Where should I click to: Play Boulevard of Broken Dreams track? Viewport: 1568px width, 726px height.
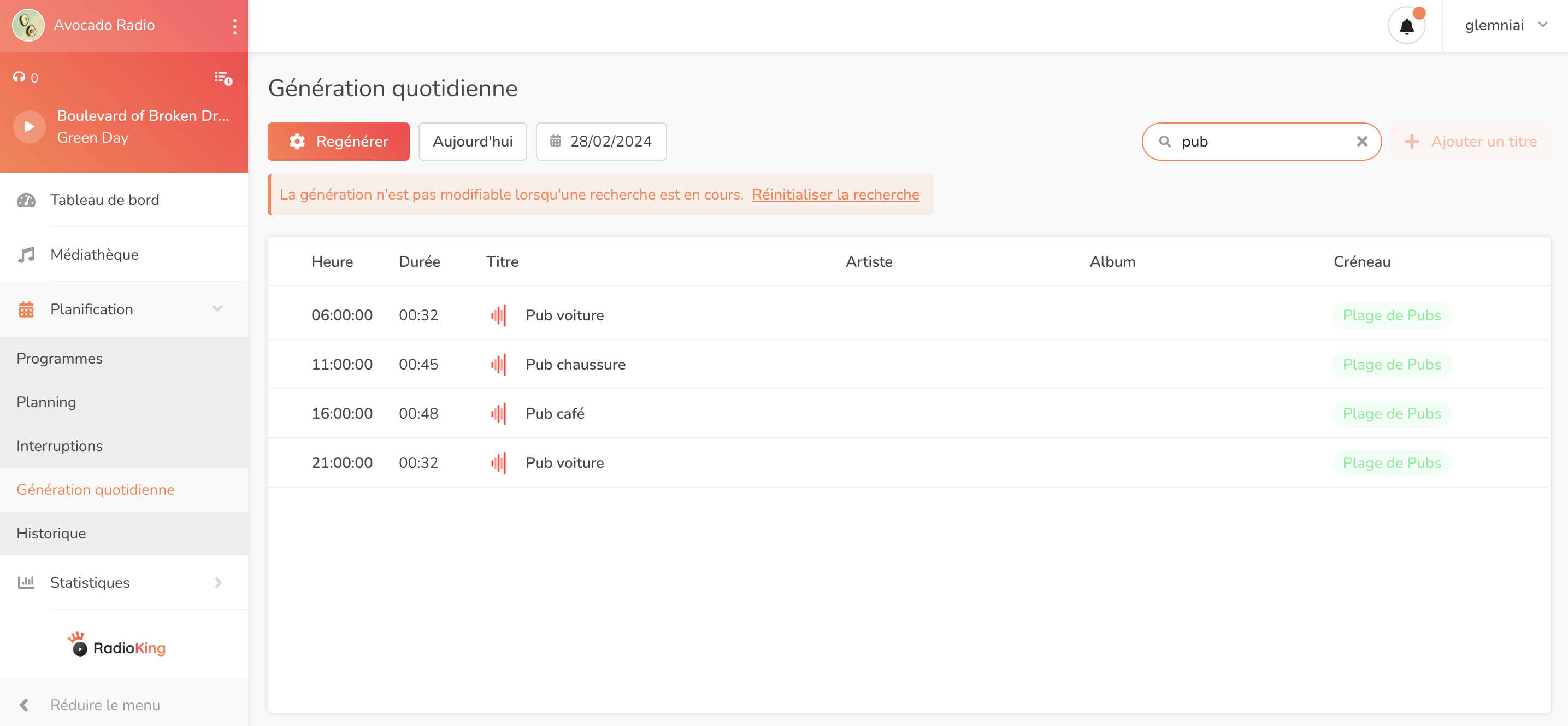coord(29,127)
